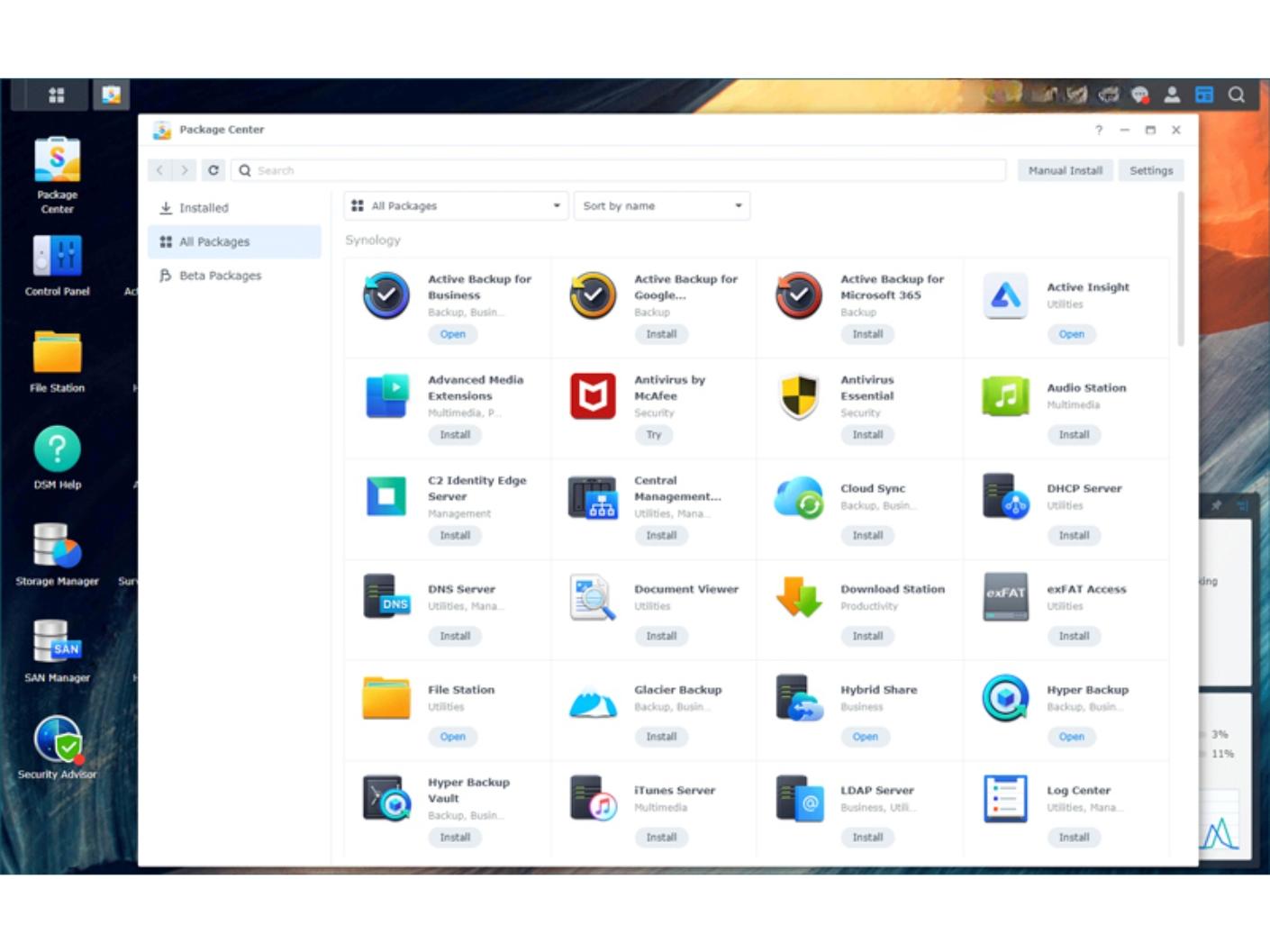Click the package list vertical scrollbar
The image size is (1270, 952).
[x=1181, y=268]
